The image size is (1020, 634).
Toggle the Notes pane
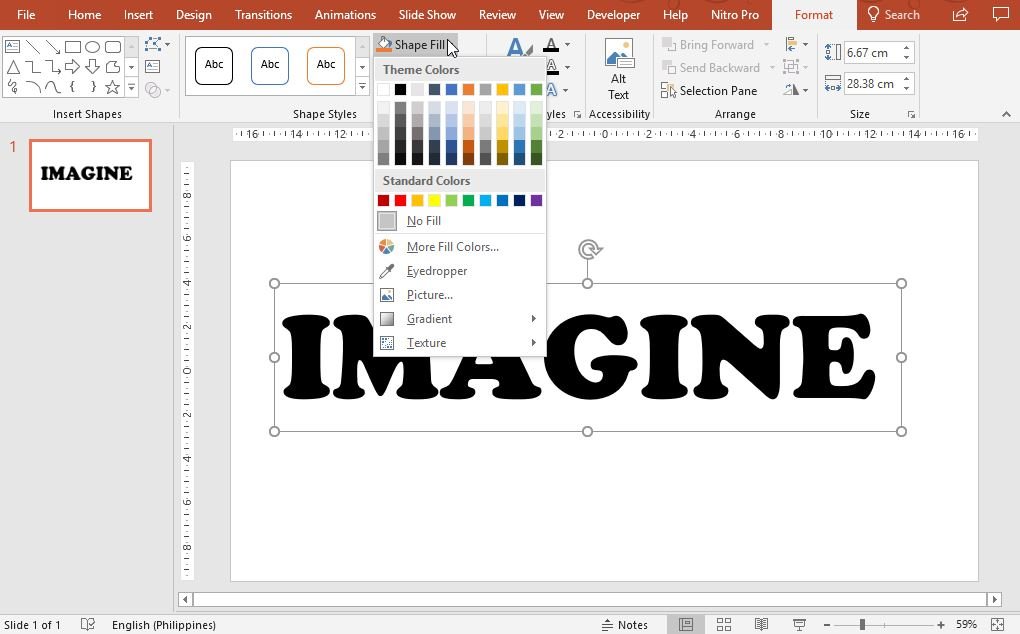(x=625, y=624)
